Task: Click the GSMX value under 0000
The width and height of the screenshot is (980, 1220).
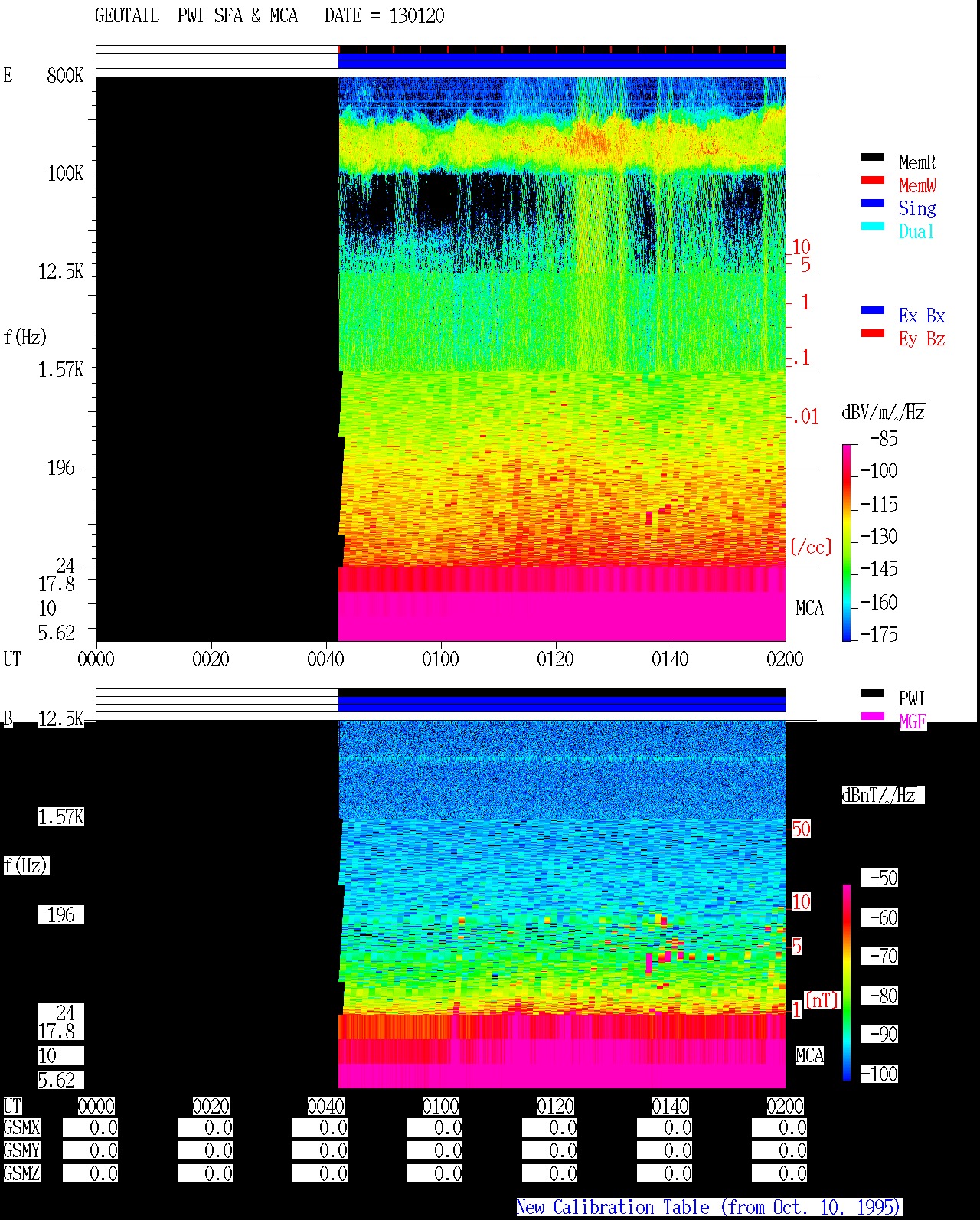Action: [x=90, y=1128]
